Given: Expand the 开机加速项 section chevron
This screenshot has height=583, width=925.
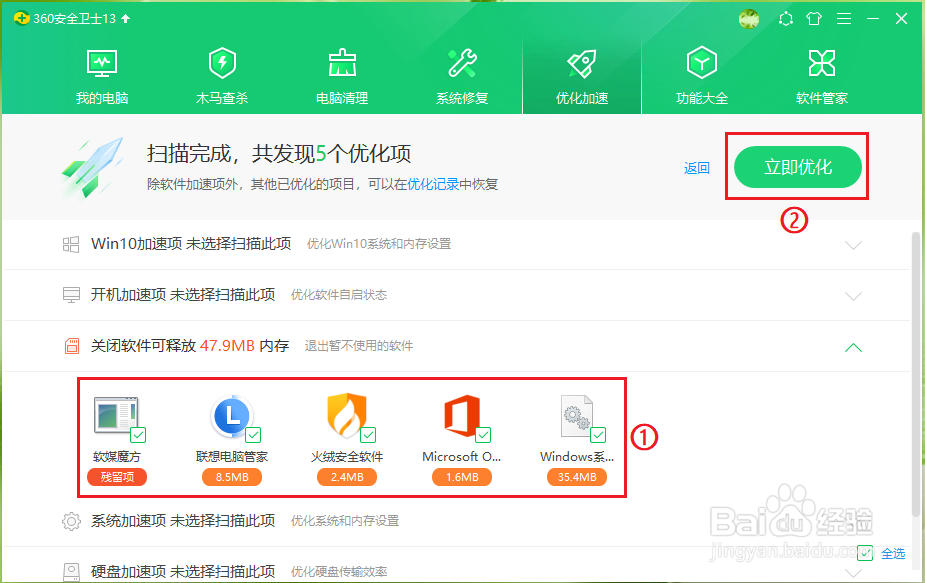Looking at the screenshot, I should click(x=853, y=296).
